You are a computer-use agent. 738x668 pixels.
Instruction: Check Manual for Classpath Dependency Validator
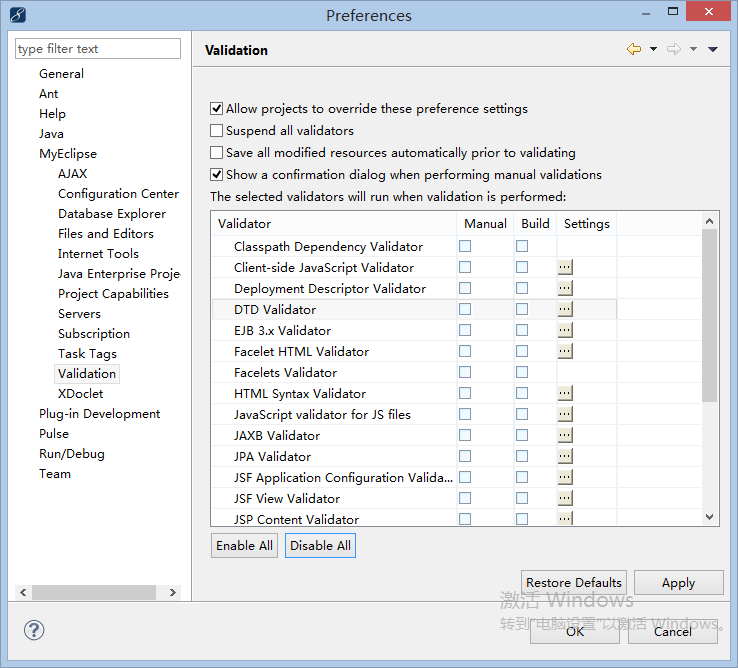coord(465,246)
